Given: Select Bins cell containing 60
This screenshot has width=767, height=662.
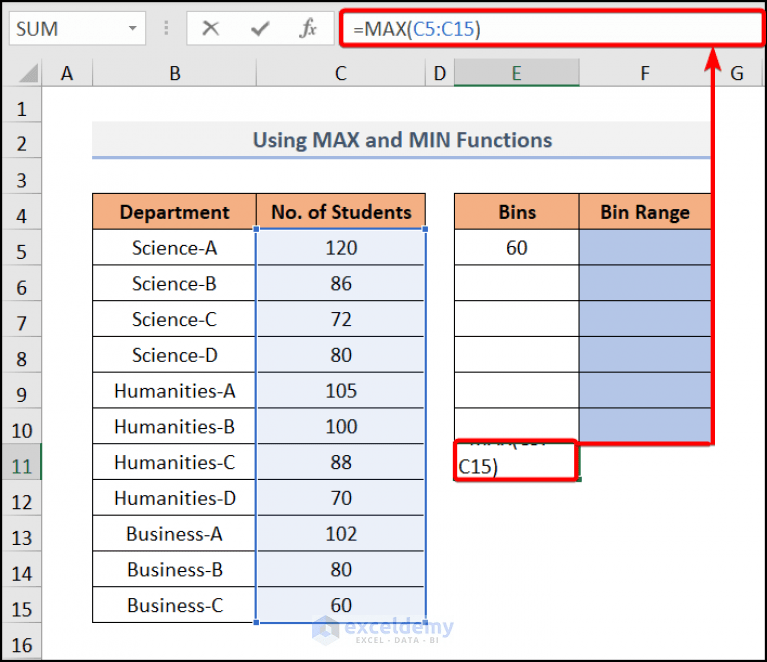Looking at the screenshot, I should 517,248.
